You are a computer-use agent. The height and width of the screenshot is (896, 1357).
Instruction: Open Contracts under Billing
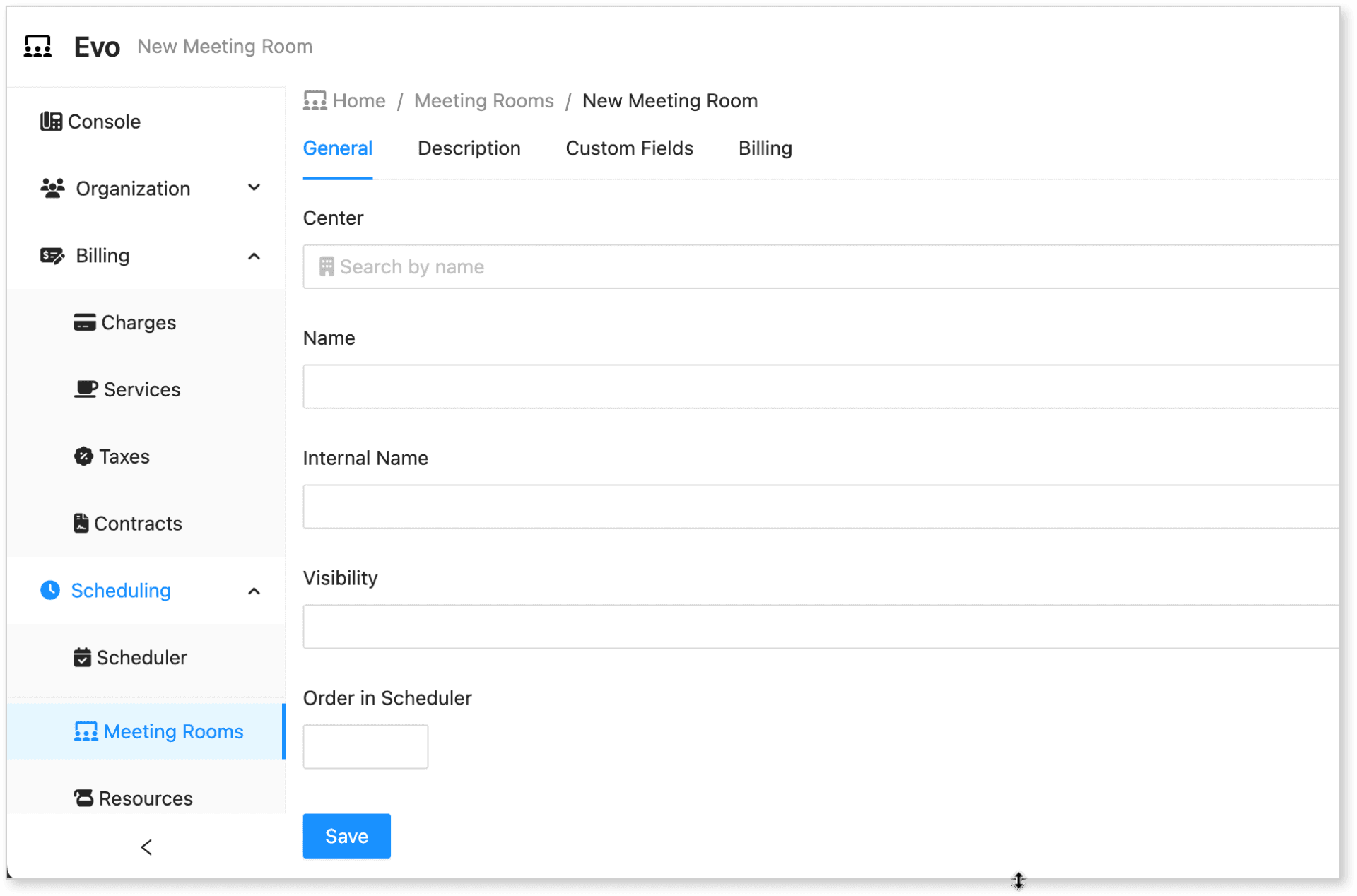pyautogui.click(x=138, y=524)
